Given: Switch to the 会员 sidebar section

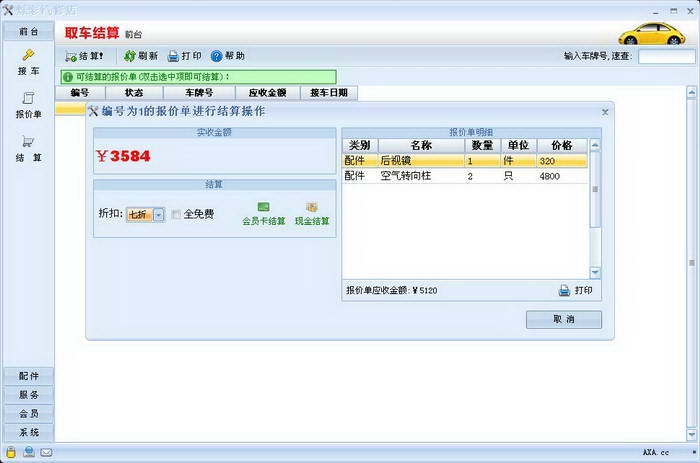Looking at the screenshot, I should 29,413.
